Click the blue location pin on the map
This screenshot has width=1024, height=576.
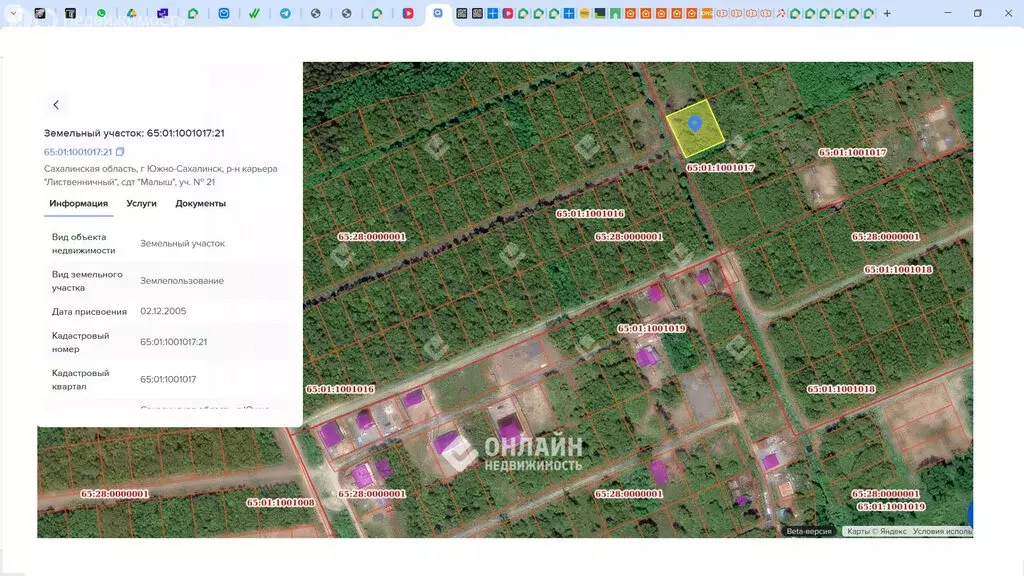(x=695, y=124)
